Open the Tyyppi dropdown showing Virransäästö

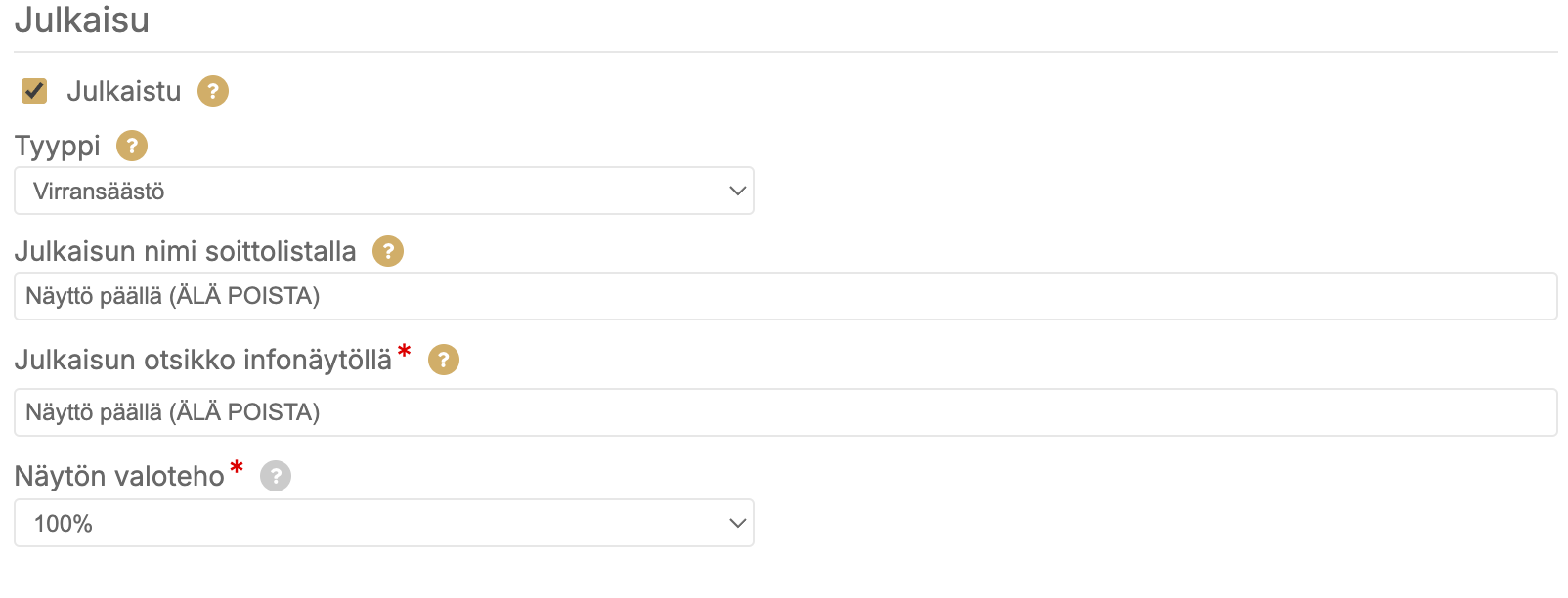click(383, 191)
